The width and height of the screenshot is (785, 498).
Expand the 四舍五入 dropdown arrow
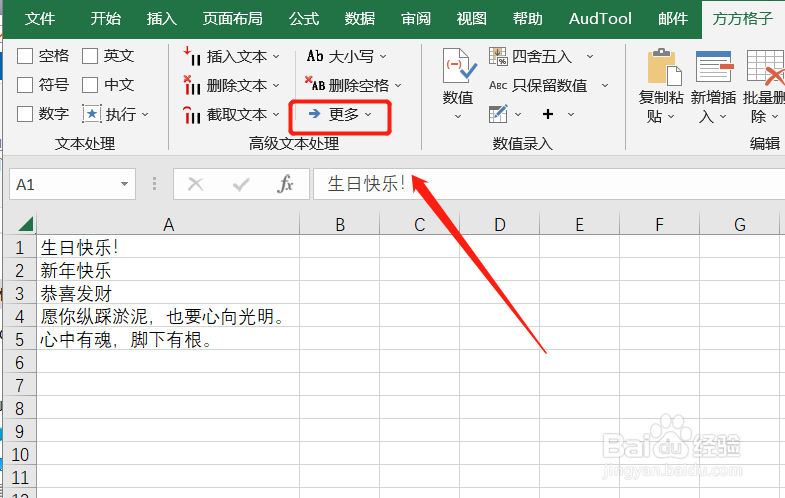tap(590, 57)
